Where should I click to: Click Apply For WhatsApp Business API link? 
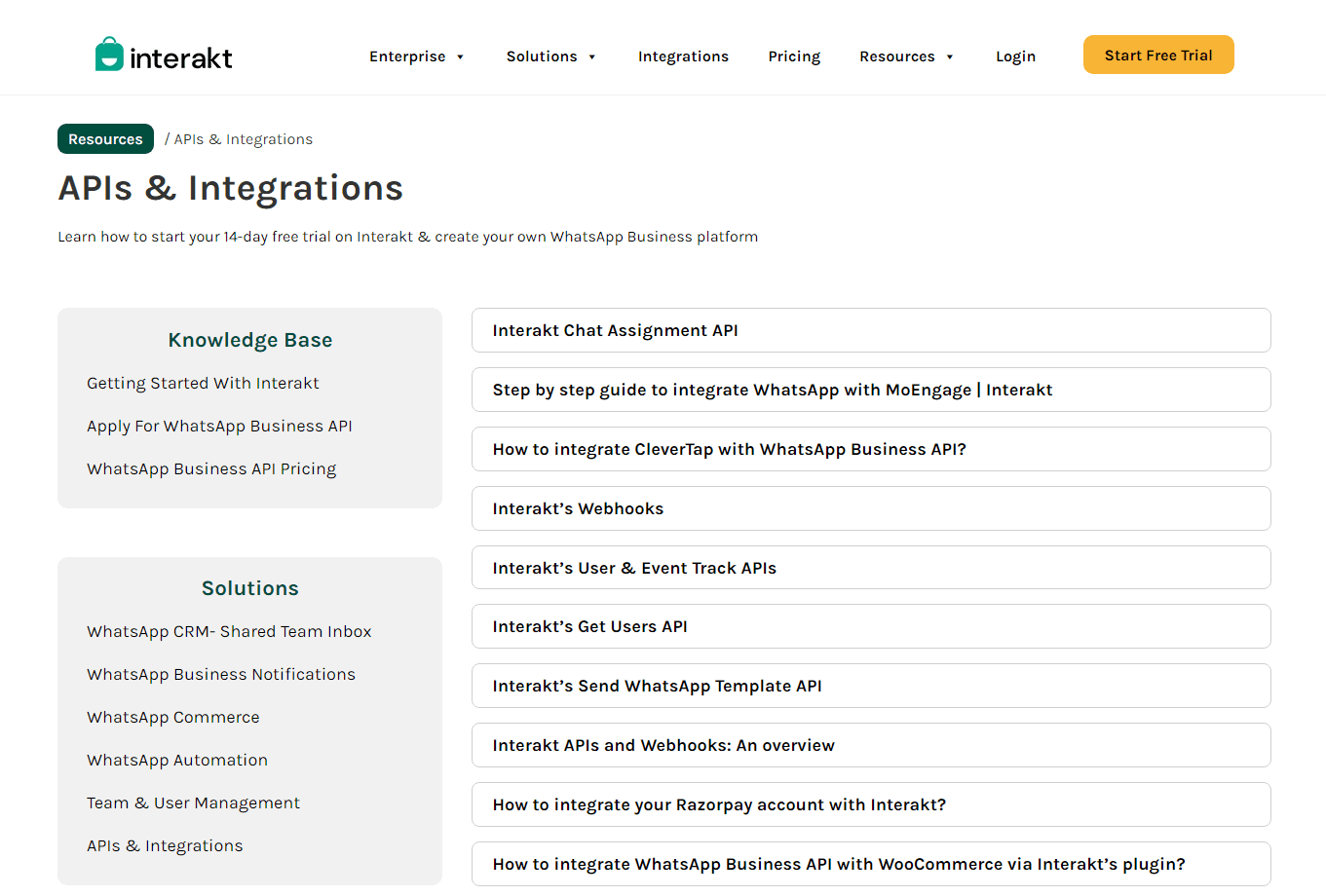click(219, 426)
